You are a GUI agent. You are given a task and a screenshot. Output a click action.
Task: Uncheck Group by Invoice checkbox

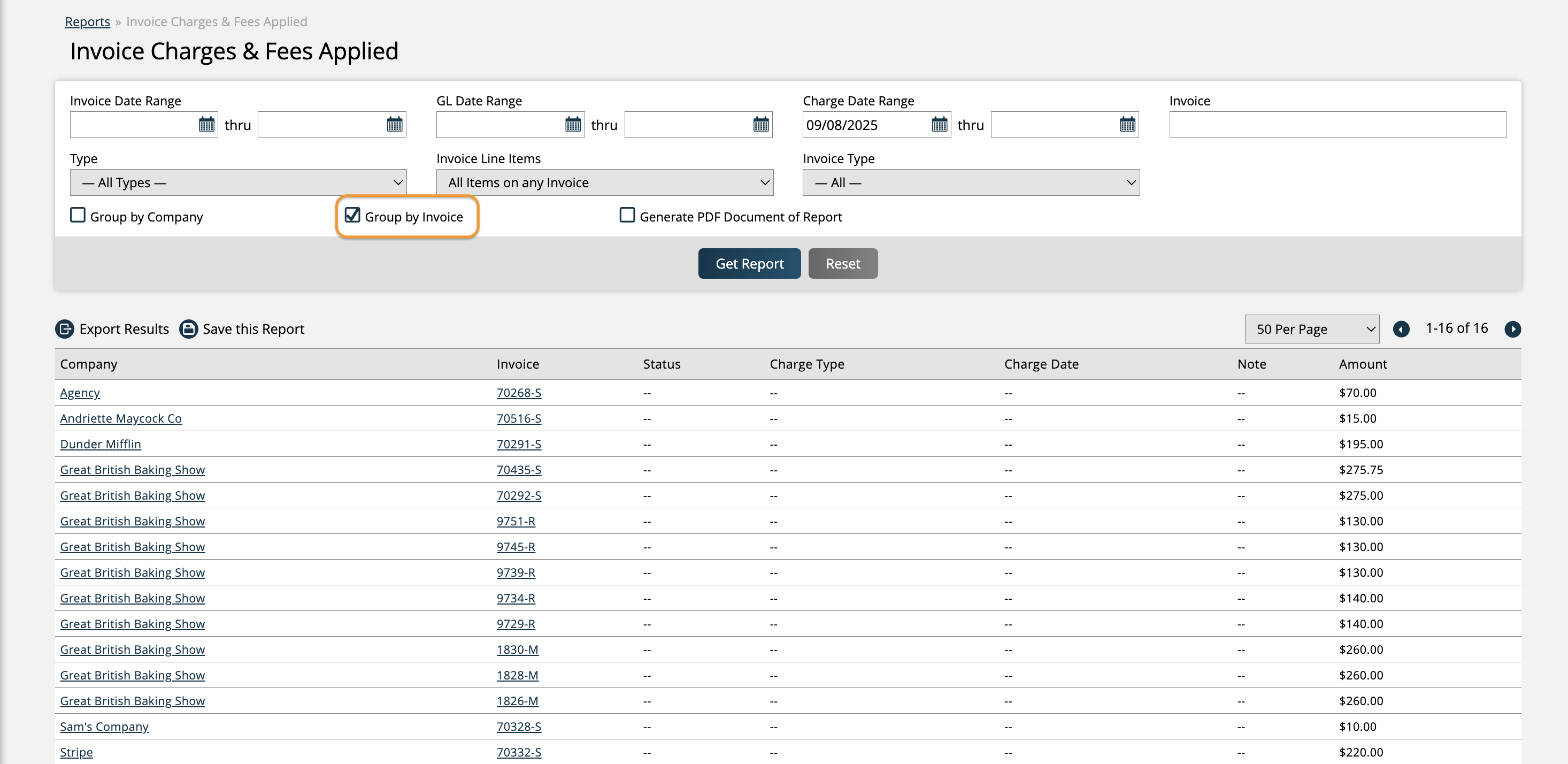352,216
